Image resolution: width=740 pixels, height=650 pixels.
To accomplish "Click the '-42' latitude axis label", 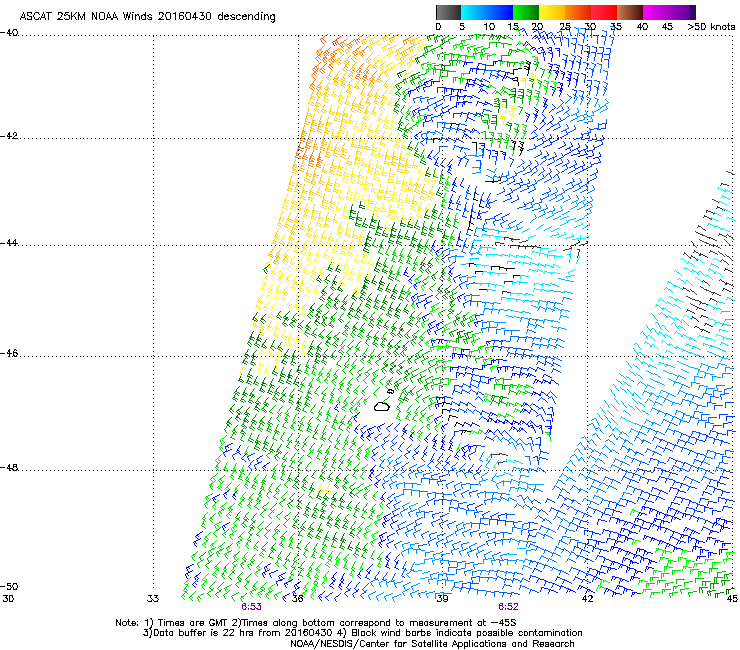I will (9, 136).
